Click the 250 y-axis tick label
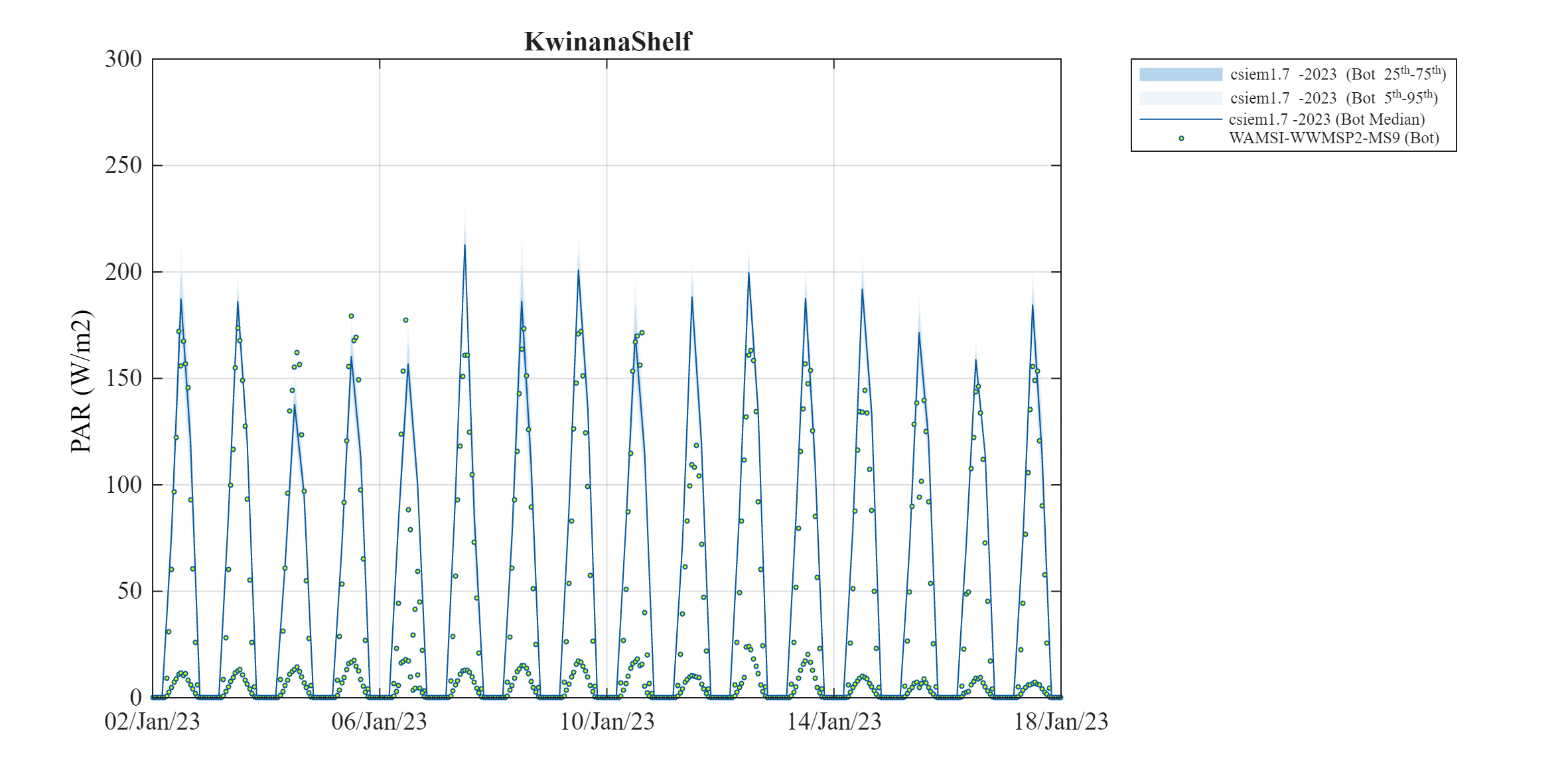The image size is (1568, 784). [123, 165]
